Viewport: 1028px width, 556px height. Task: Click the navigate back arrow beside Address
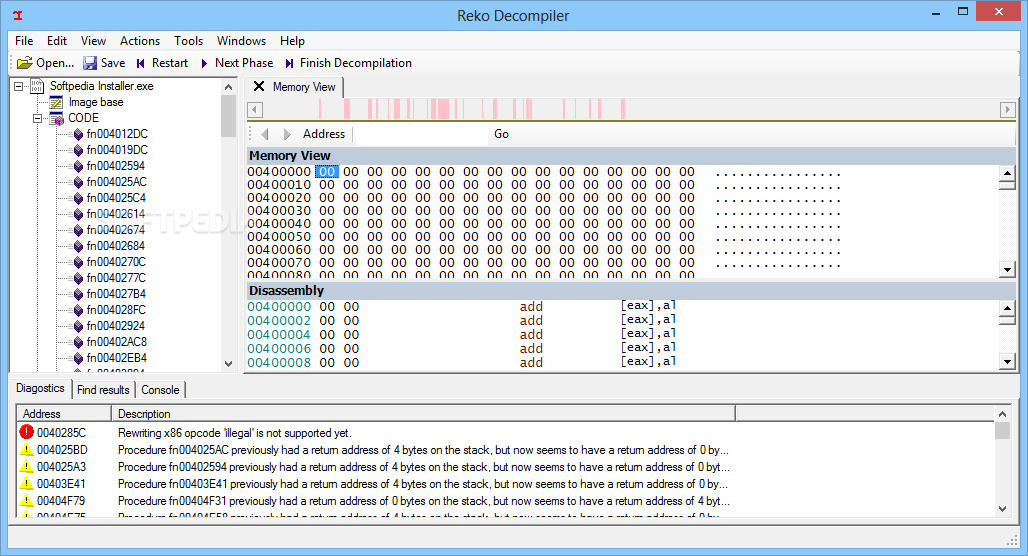[265, 134]
